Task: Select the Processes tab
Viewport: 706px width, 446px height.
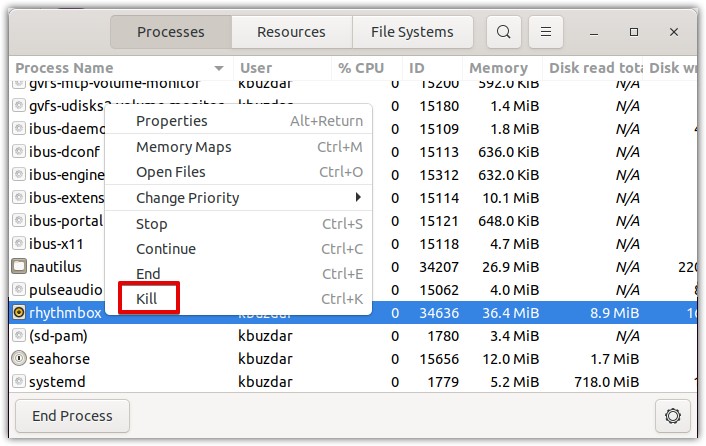Action: [x=170, y=32]
